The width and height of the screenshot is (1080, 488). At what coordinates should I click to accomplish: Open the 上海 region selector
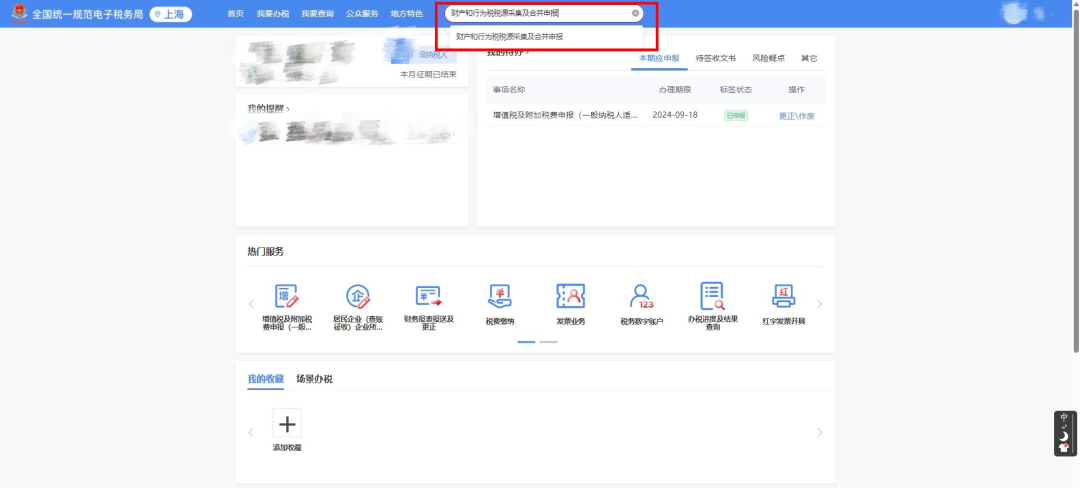tap(171, 14)
